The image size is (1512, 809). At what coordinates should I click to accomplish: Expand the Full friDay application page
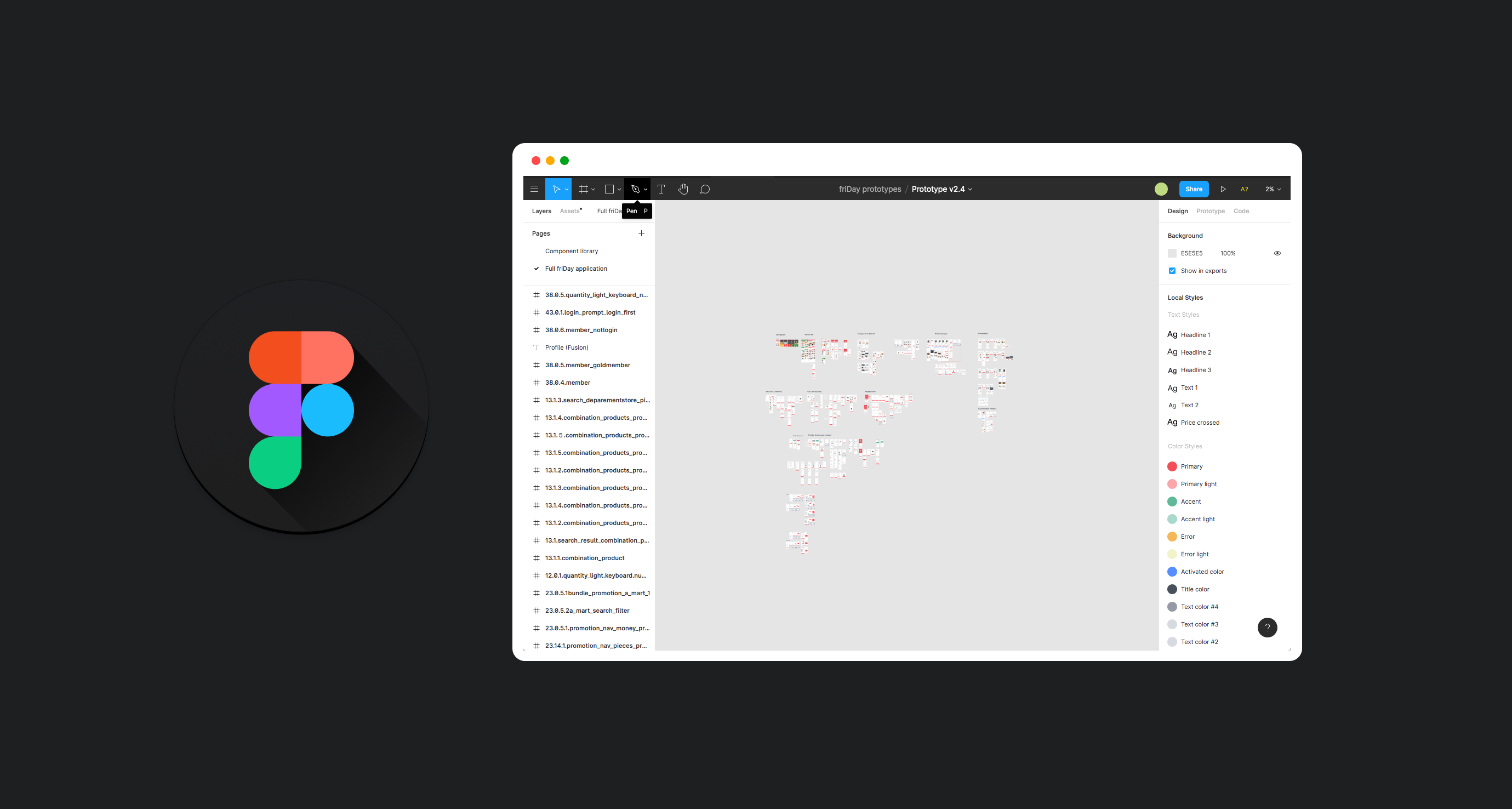pos(577,268)
